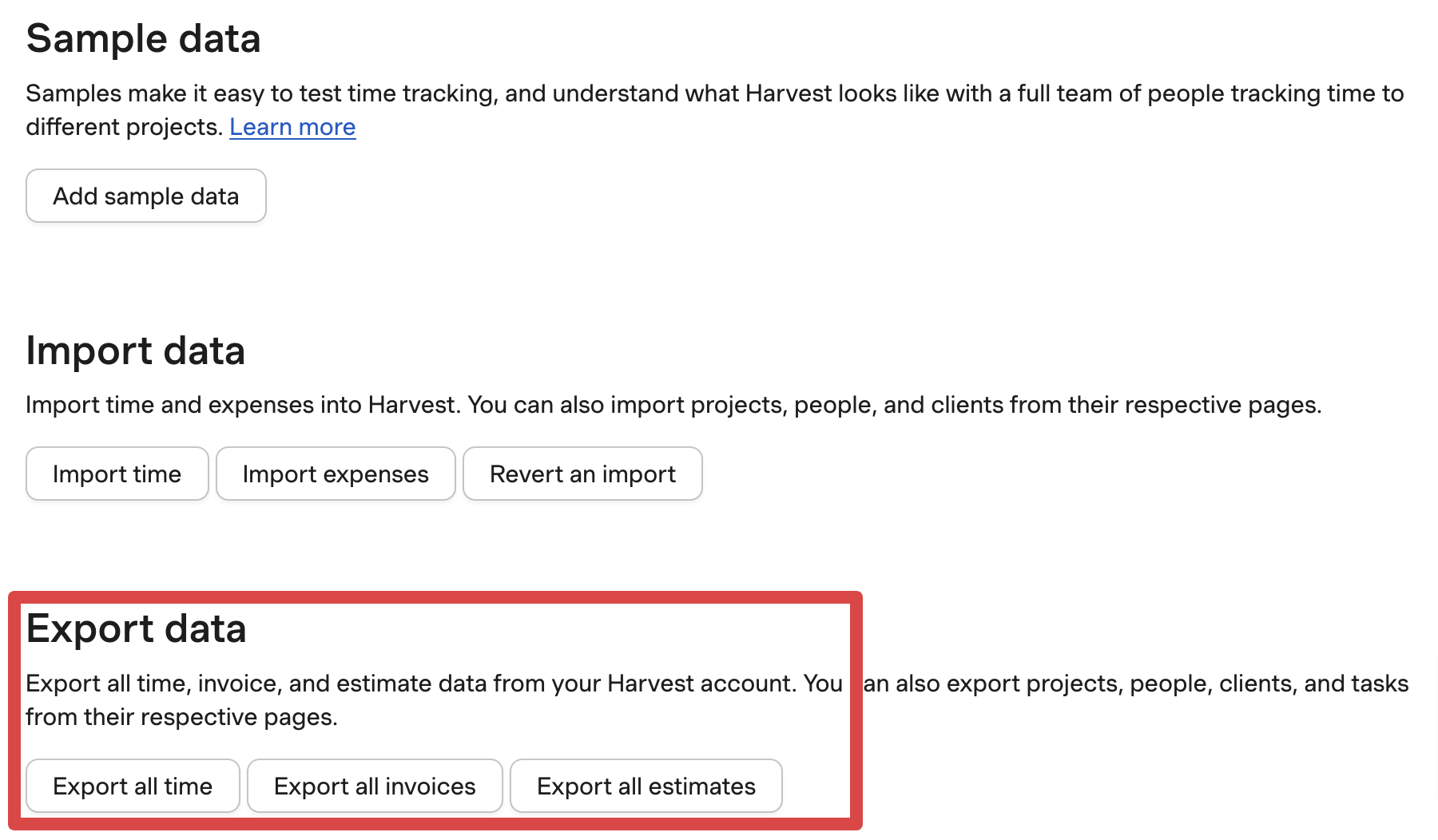Click the 'an also export projects' text
This screenshot has width=1438, height=840.
pos(993,683)
